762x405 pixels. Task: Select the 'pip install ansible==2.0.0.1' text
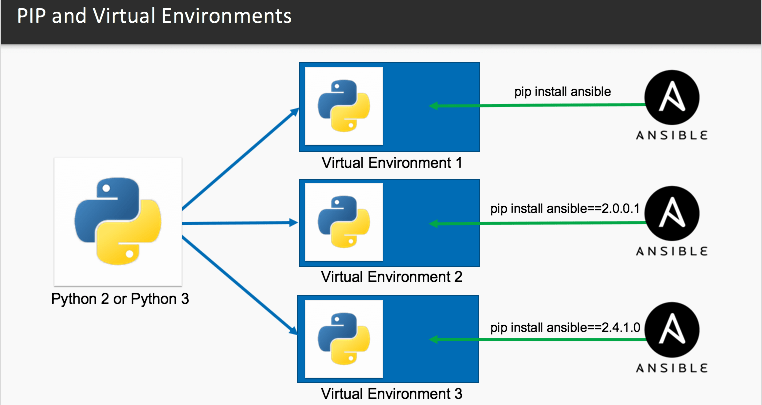[565, 209]
